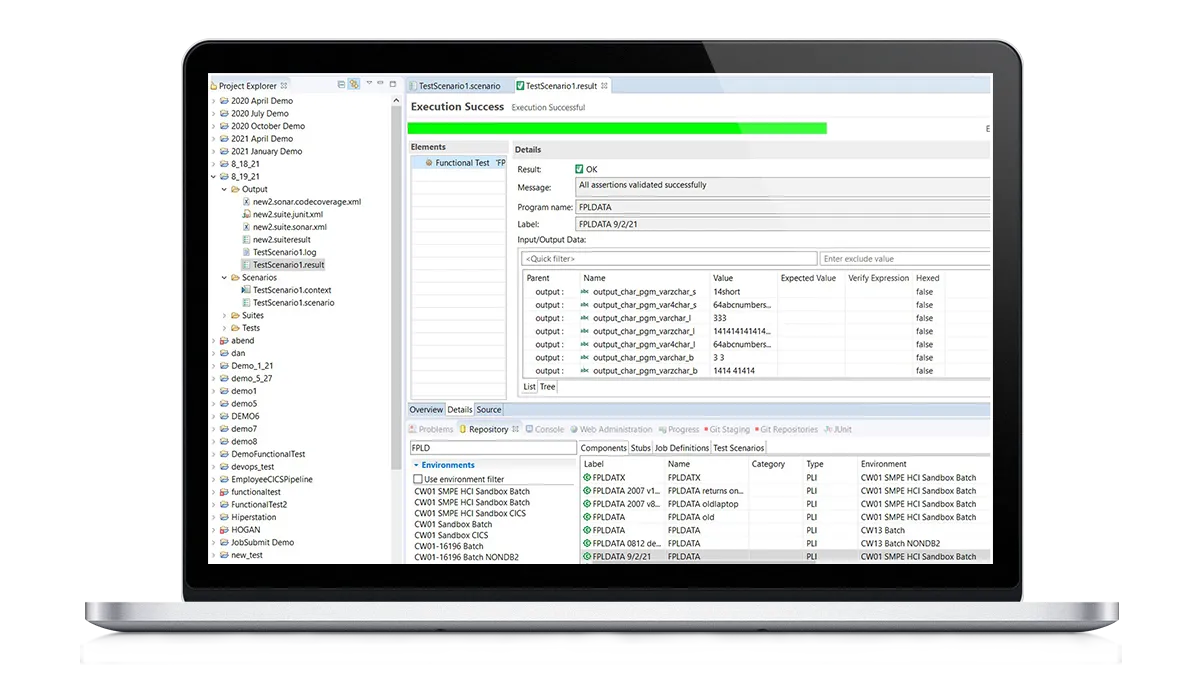1200x690 pixels.
Task: Click the Quick filter input field
Action: click(x=669, y=258)
